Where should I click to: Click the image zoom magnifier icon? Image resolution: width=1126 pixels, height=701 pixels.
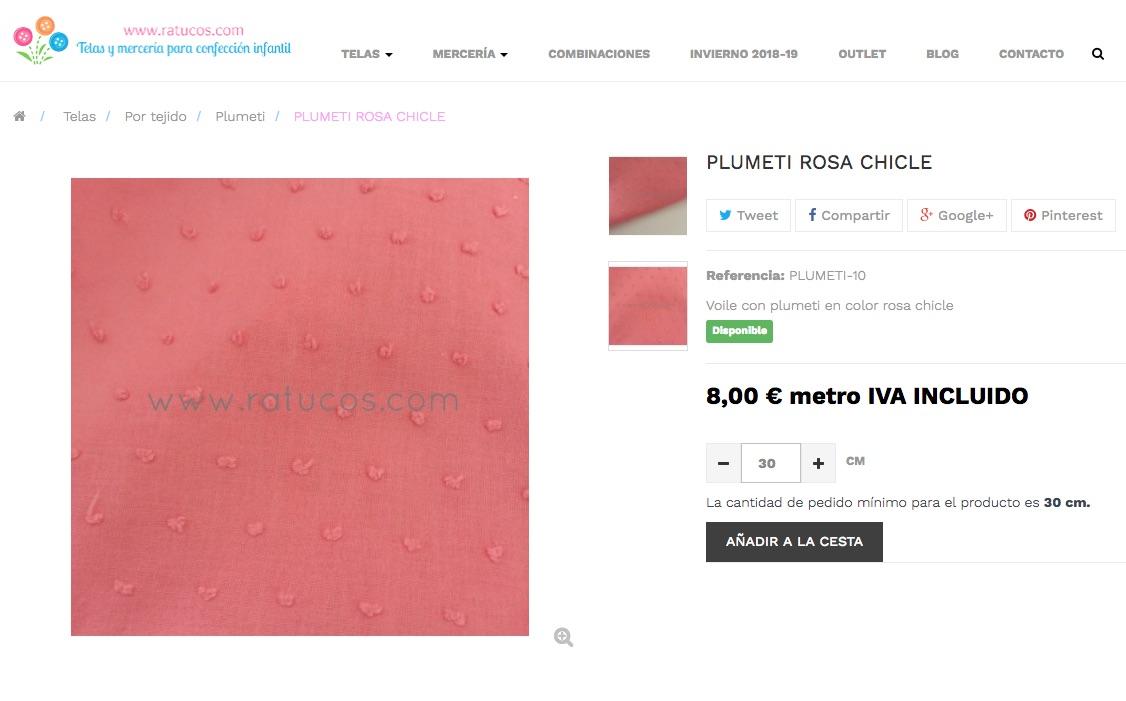[x=563, y=637]
